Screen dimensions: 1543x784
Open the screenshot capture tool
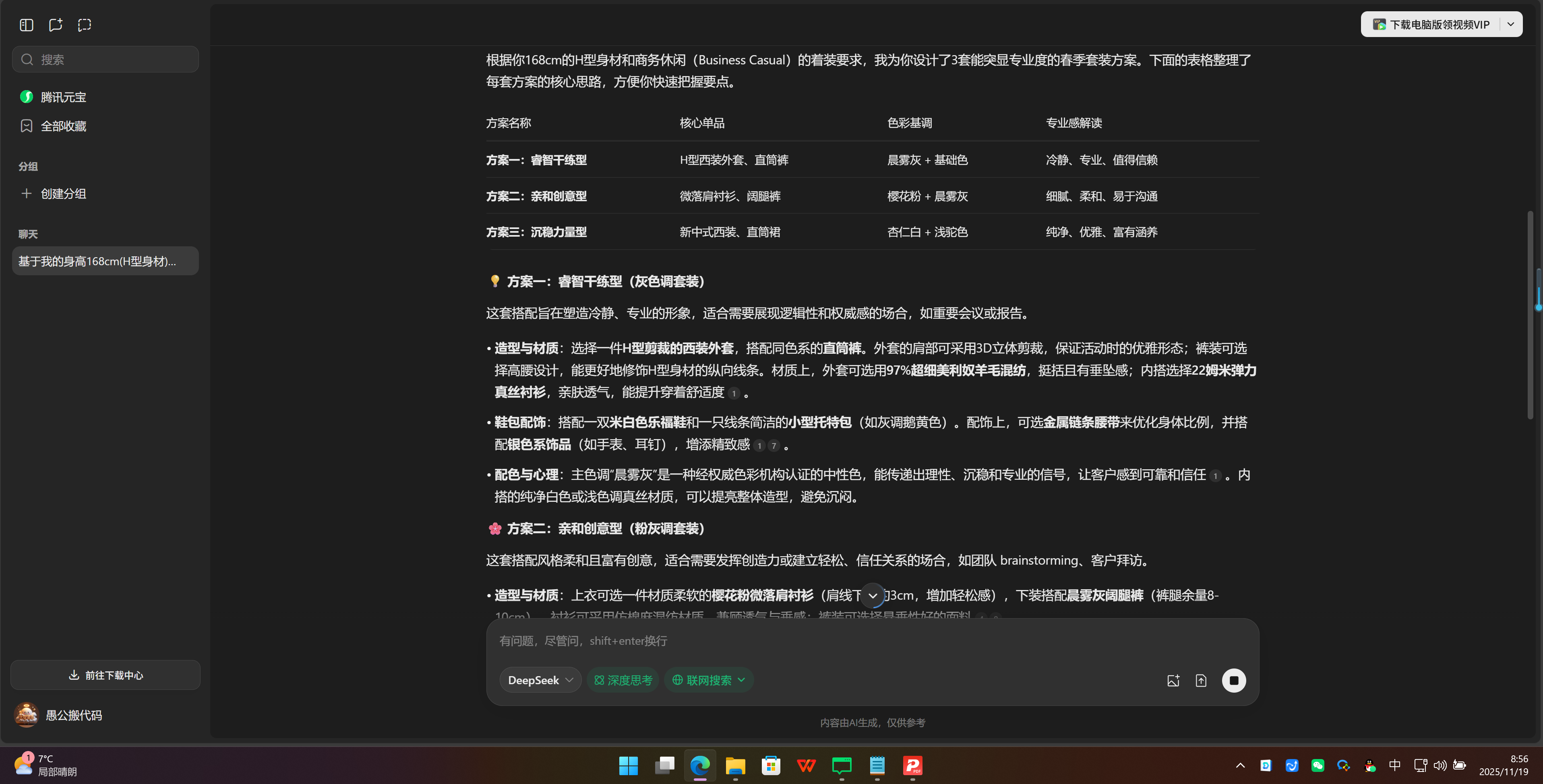pyautogui.click(x=84, y=25)
